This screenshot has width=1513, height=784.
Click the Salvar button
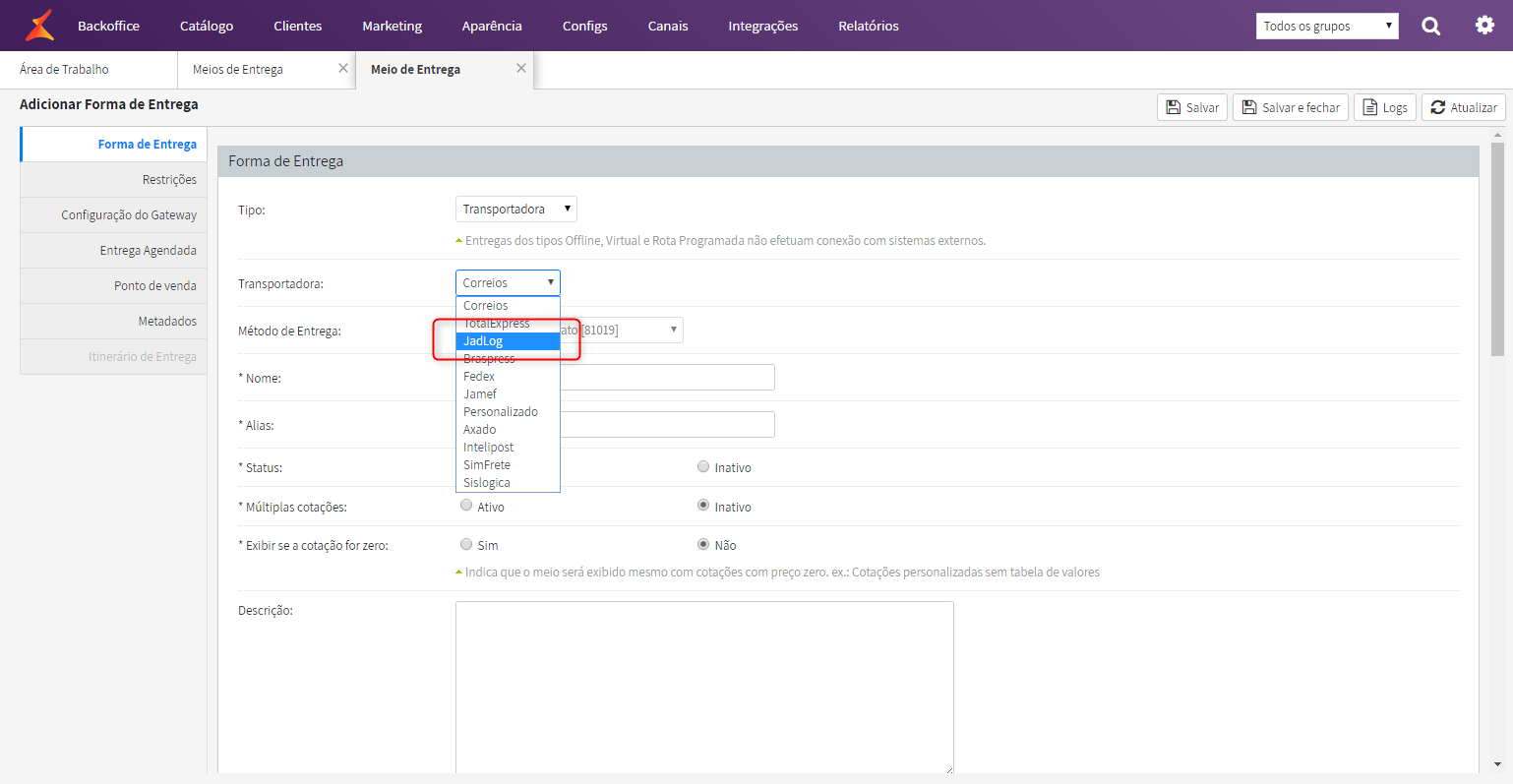pyautogui.click(x=1192, y=107)
